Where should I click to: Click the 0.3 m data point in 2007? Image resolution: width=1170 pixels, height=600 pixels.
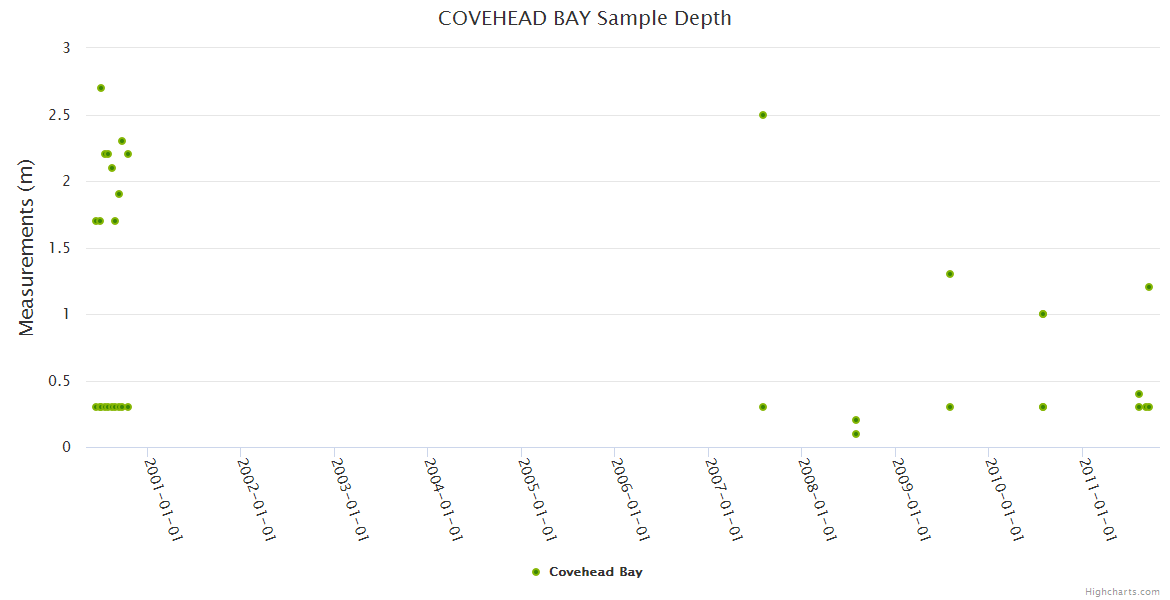[763, 407]
